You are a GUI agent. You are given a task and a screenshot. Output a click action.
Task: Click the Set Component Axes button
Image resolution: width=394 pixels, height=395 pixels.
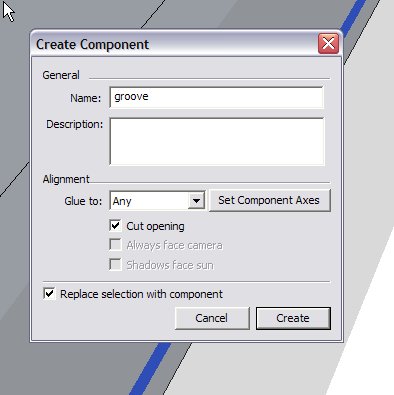(x=269, y=200)
